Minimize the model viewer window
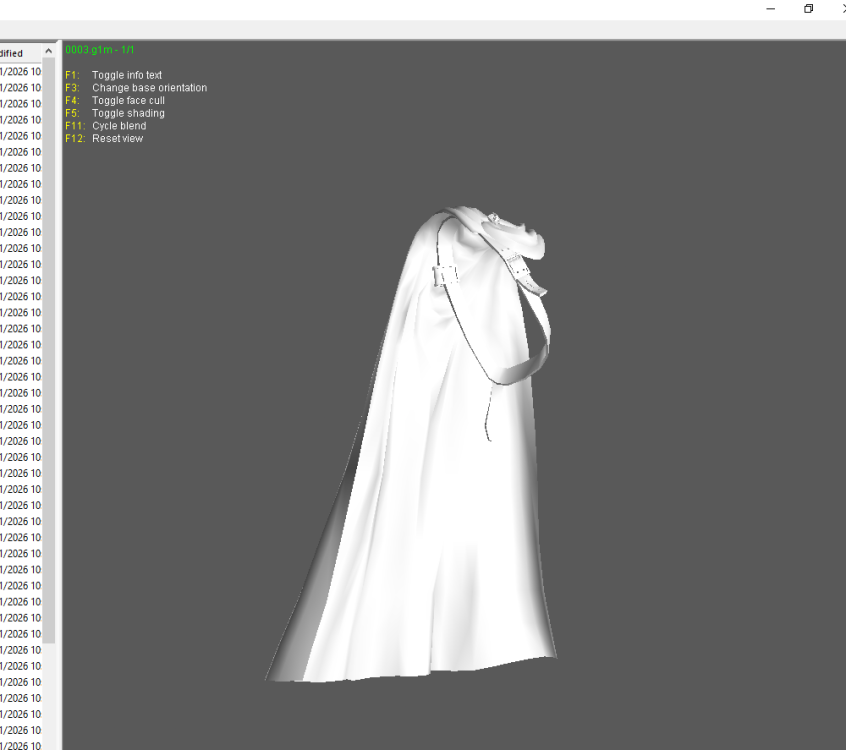Image resolution: width=846 pixels, height=750 pixels. tap(770, 9)
